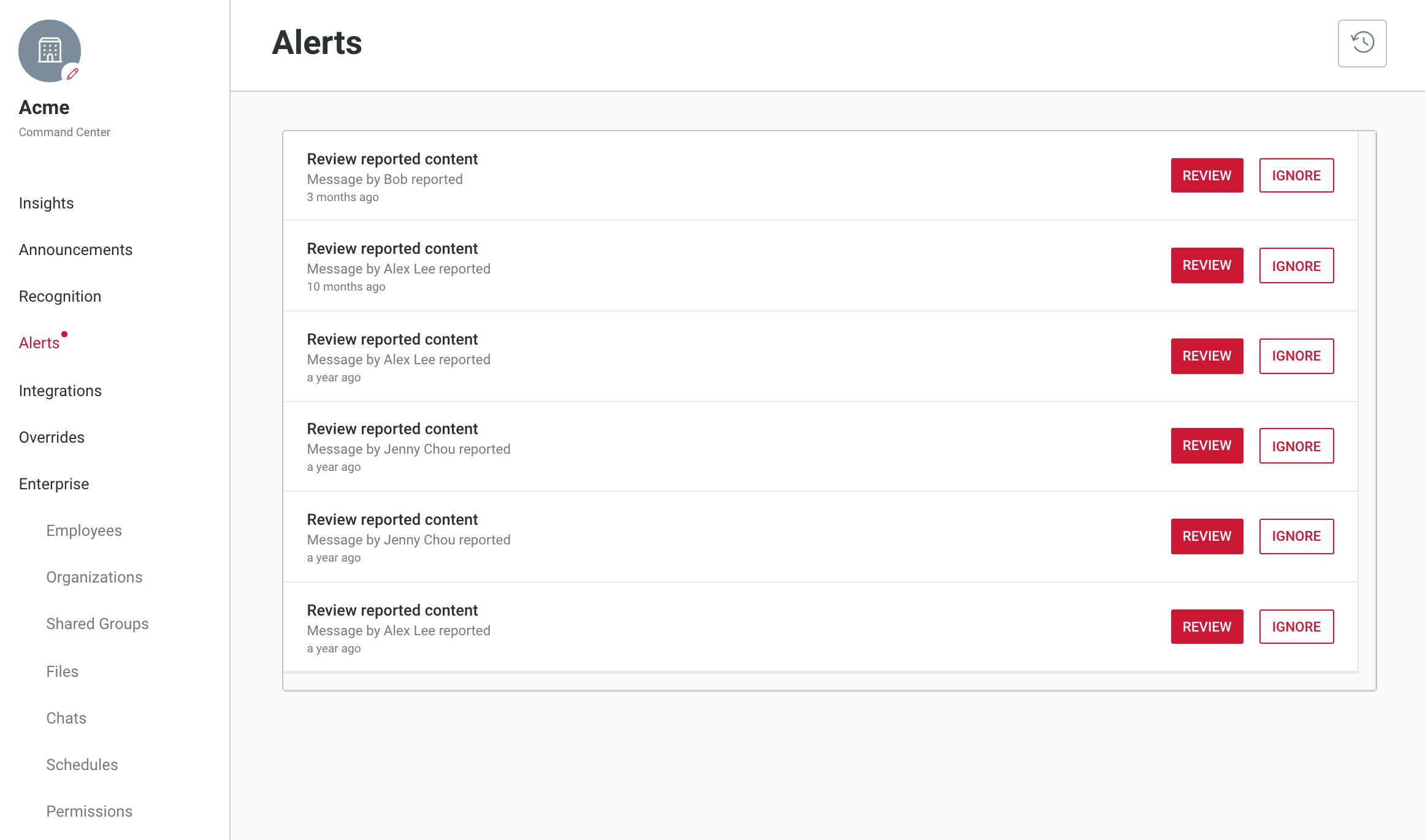Select the Enterprise menu item
The image size is (1425, 840).
pyautogui.click(x=54, y=484)
